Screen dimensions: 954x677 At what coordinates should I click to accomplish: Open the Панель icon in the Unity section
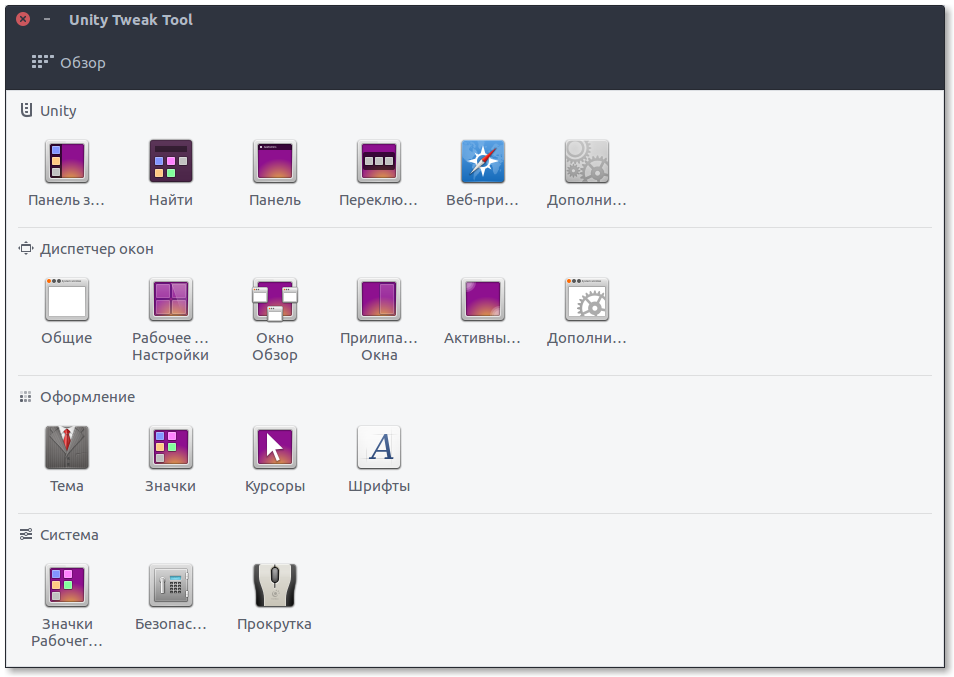point(275,161)
